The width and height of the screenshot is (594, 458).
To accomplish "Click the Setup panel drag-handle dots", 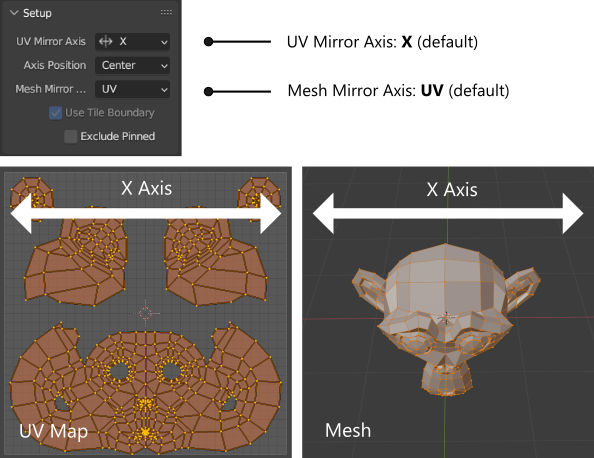I will point(166,13).
